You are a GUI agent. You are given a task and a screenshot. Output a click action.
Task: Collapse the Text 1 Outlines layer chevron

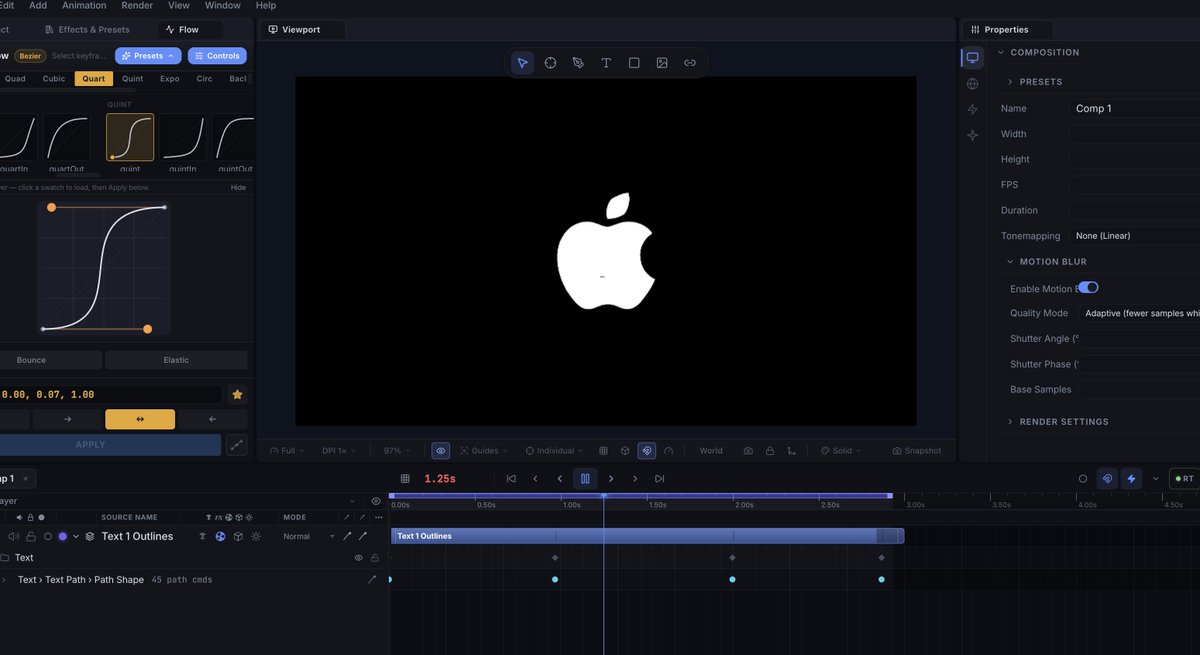click(76, 537)
